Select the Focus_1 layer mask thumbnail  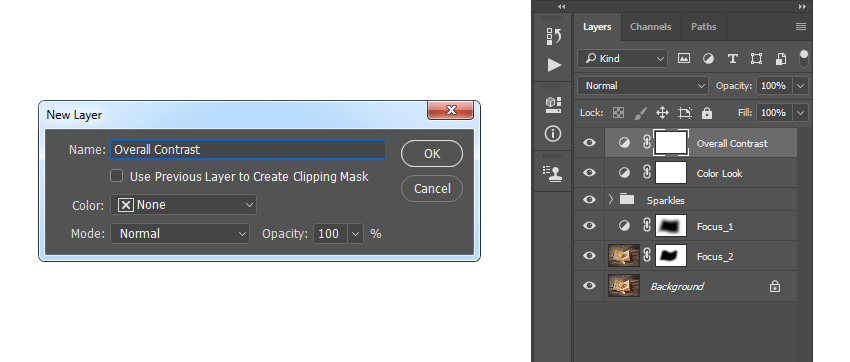pos(671,226)
